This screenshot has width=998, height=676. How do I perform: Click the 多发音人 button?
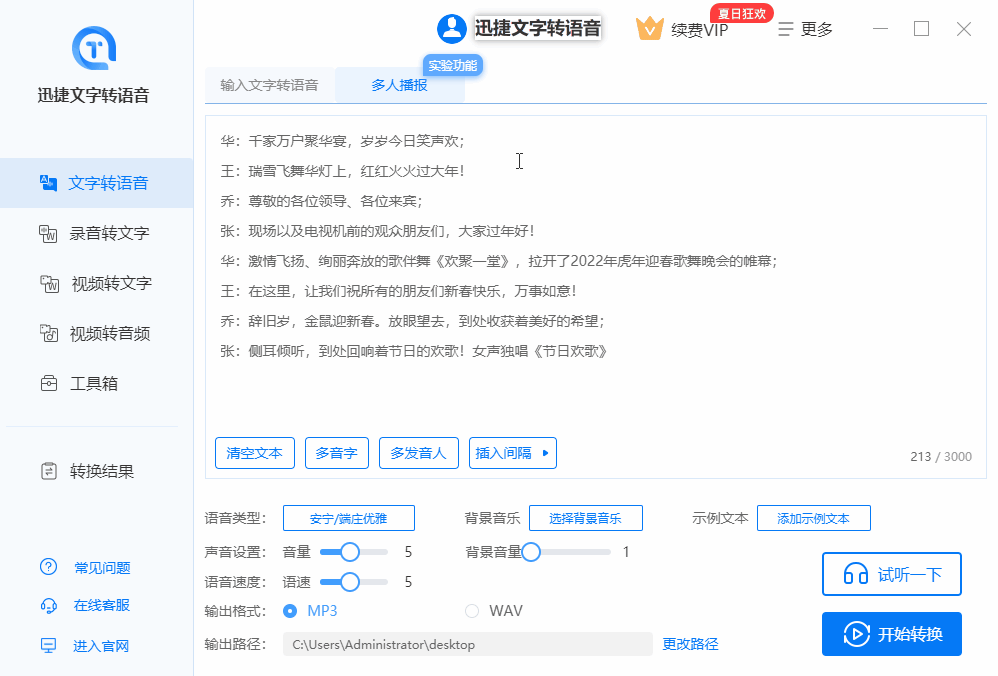coord(419,453)
